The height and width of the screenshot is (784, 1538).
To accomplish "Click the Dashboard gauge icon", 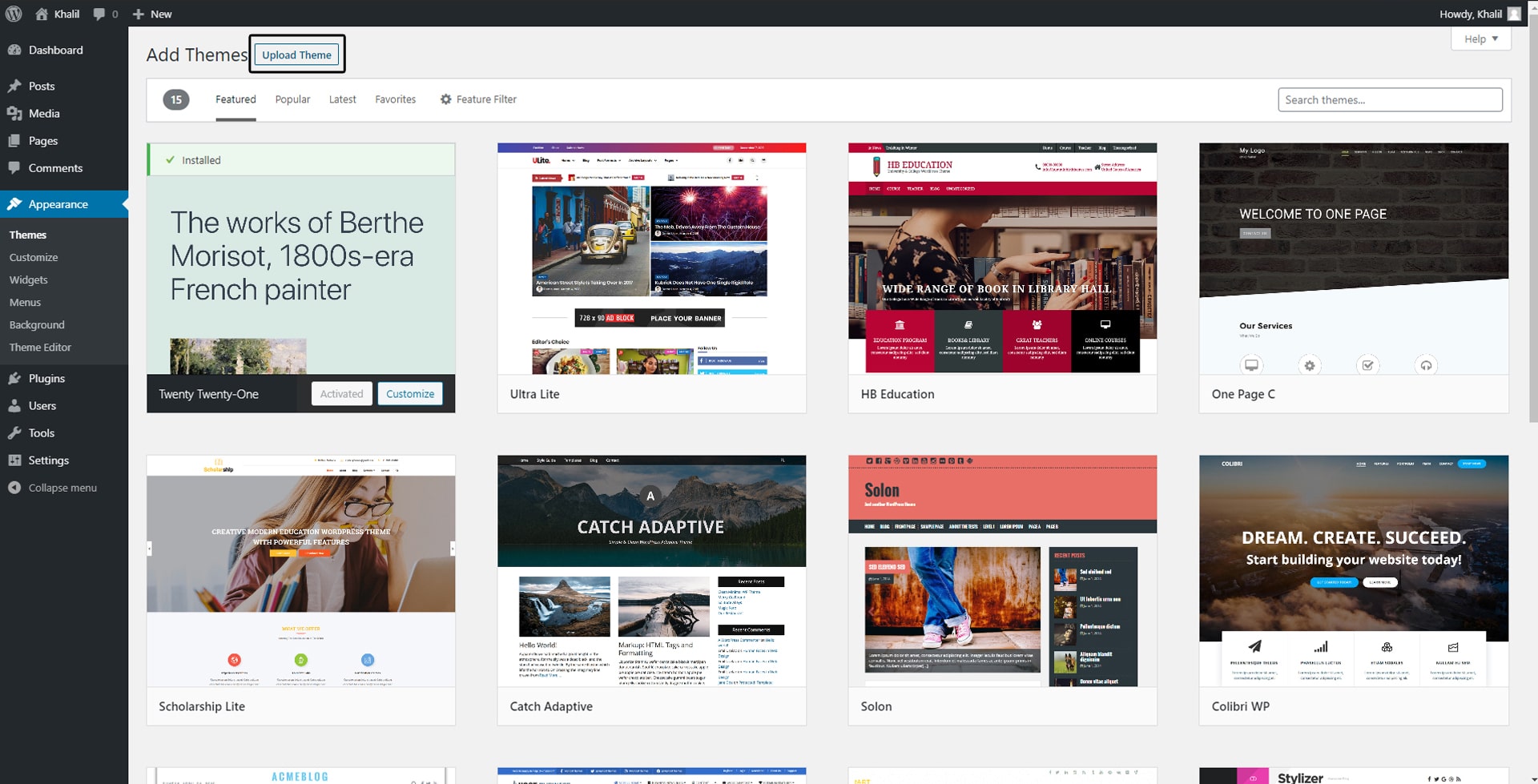I will point(14,50).
